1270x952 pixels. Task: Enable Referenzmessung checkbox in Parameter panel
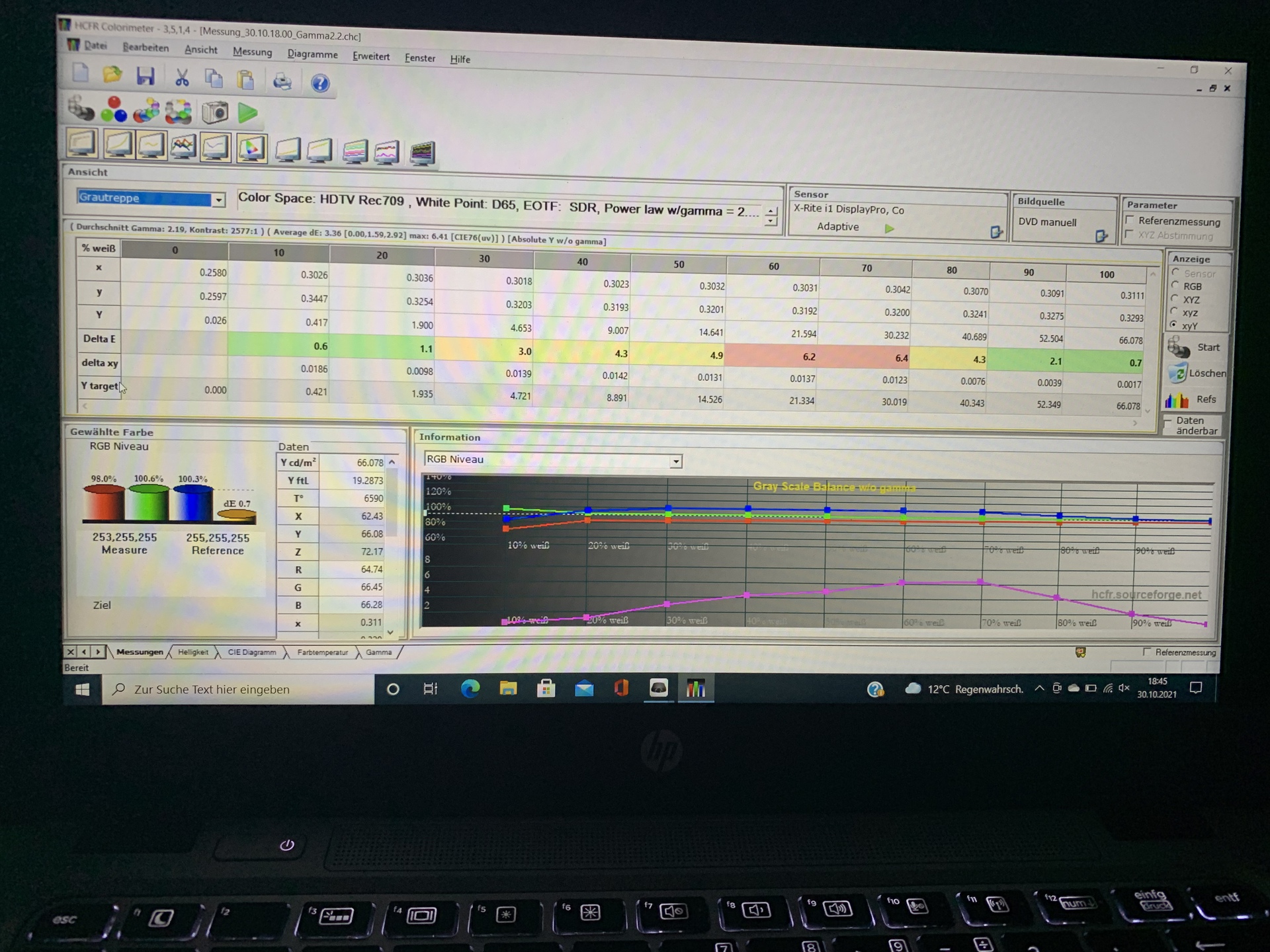tap(1130, 220)
